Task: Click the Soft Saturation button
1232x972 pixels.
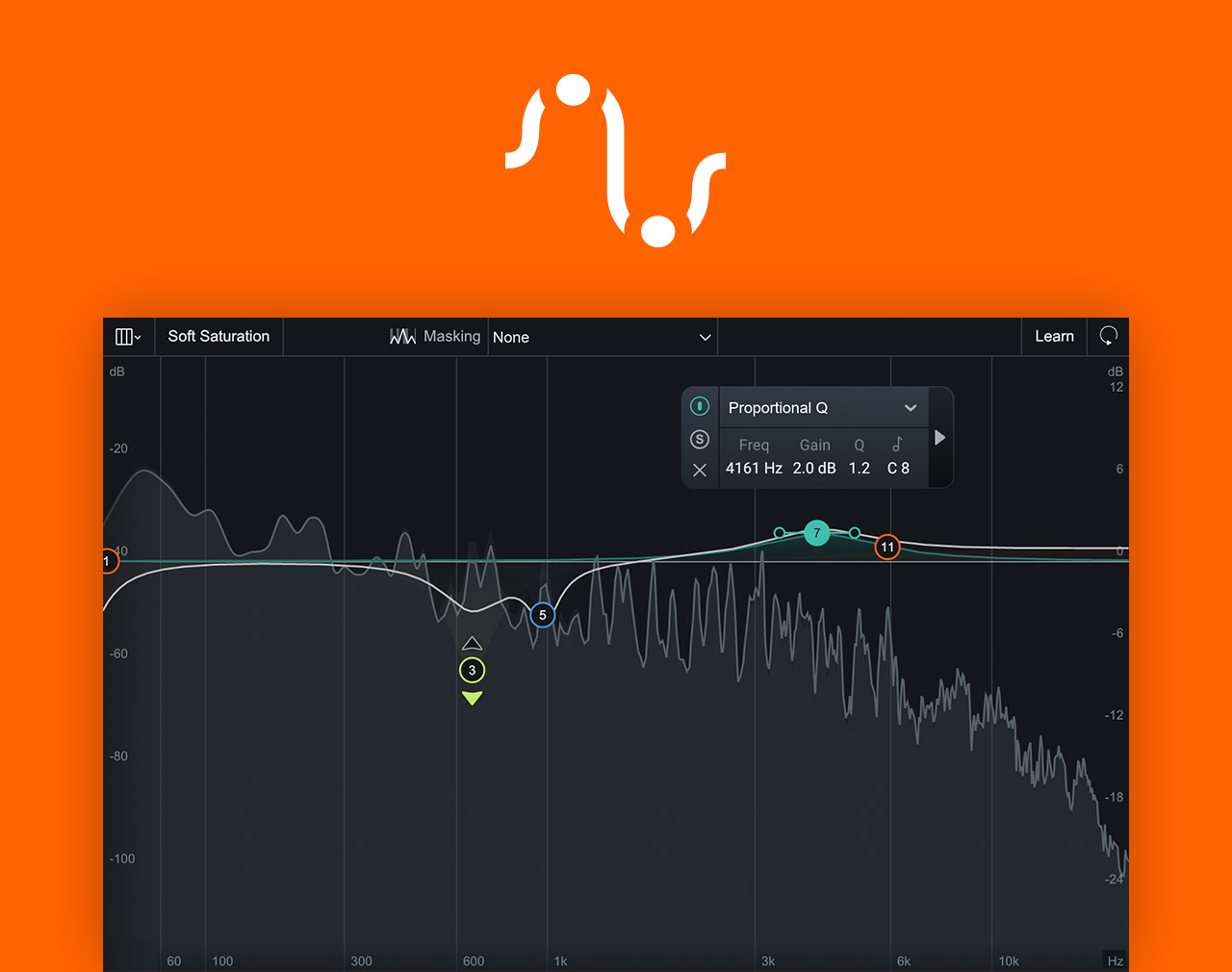Action: [218, 337]
